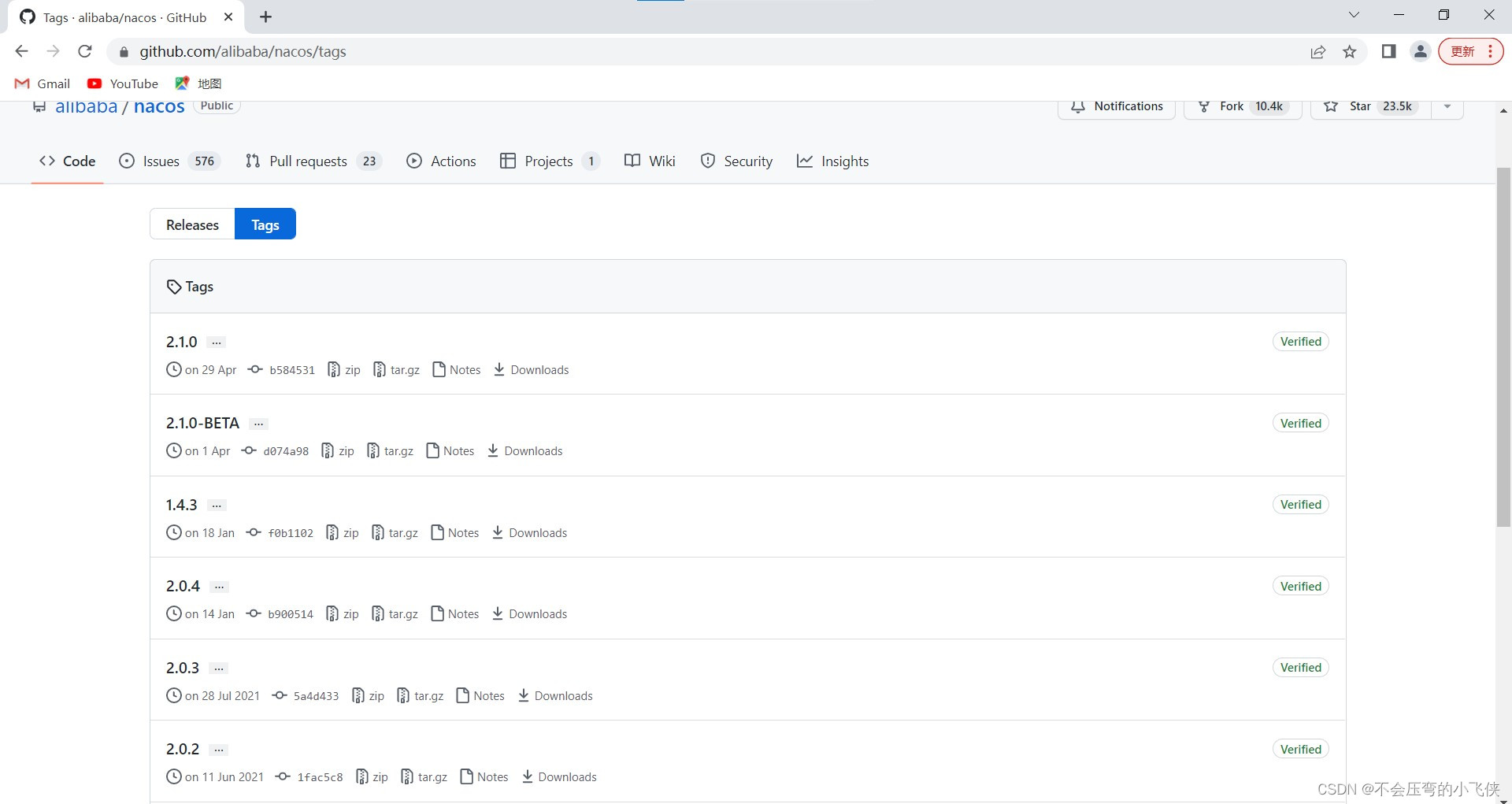This screenshot has width=1512, height=804.
Task: Download zip for tag 2.1.0-BETA
Action: tap(338, 451)
